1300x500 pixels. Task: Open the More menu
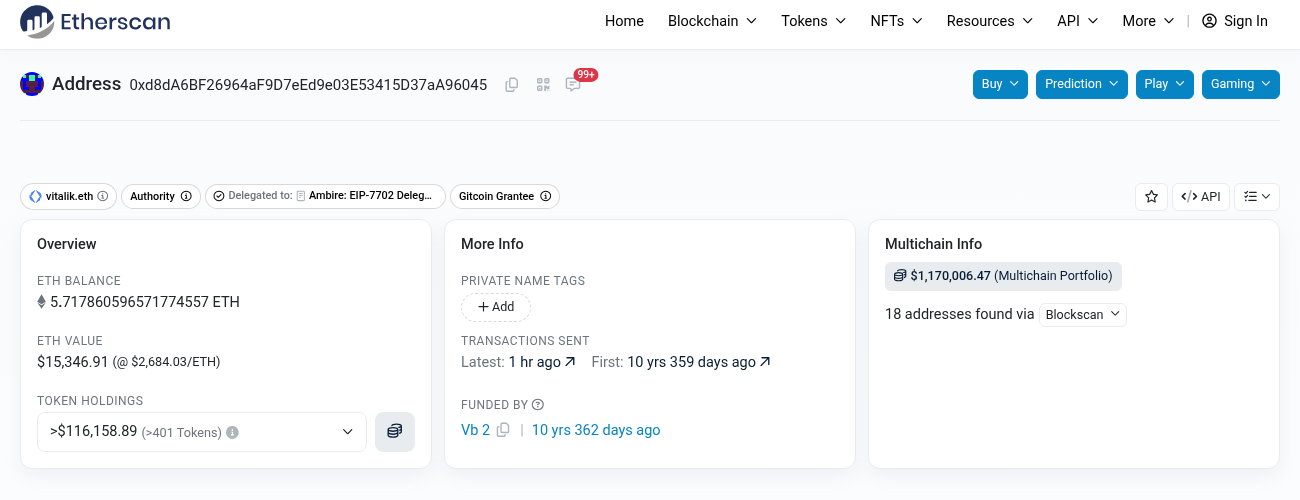[x=1148, y=21]
